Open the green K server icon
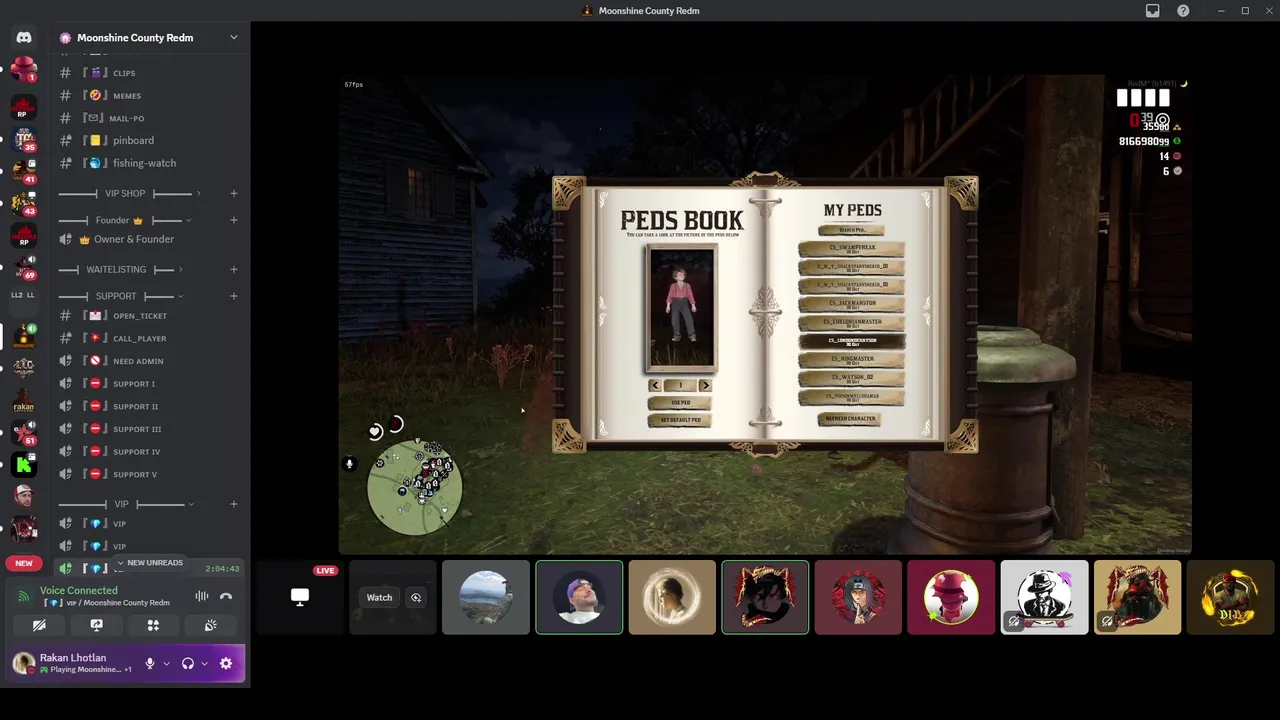 coord(24,464)
